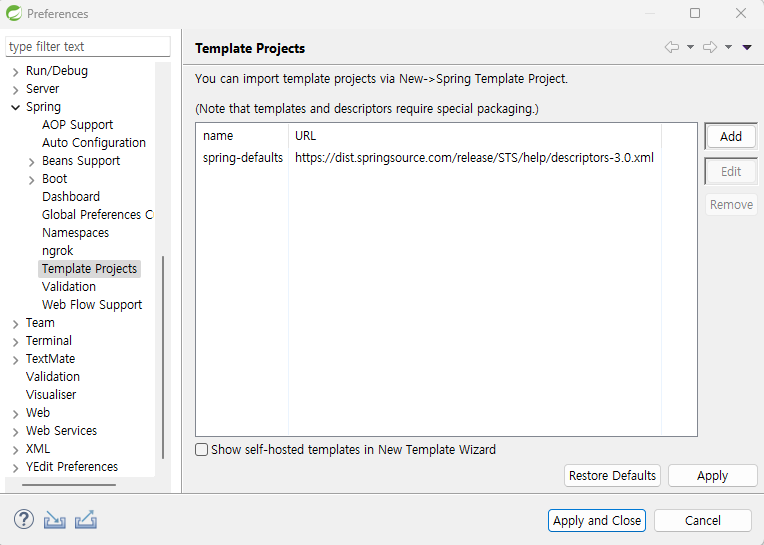The height and width of the screenshot is (545, 764).
Task: Click the Cancel button
Action: 703,520
